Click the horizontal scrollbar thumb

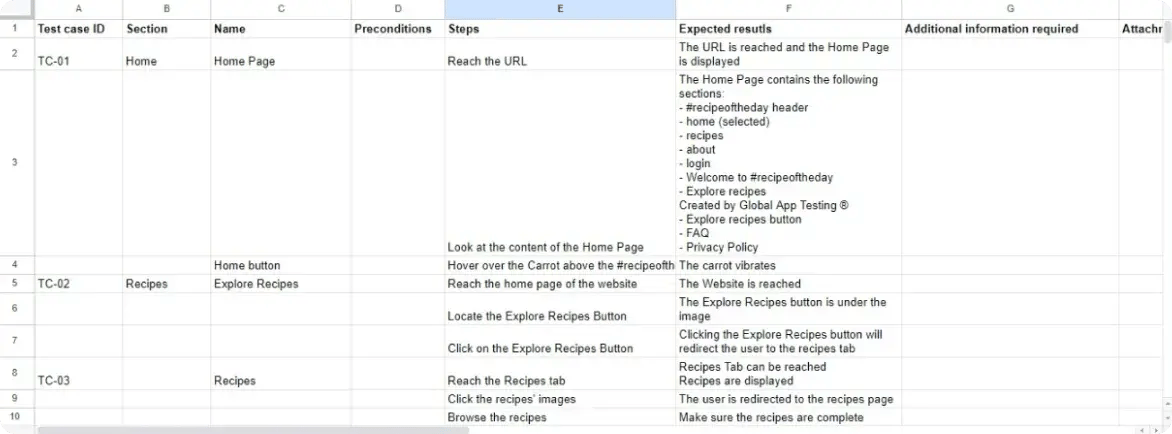[x=238, y=429]
